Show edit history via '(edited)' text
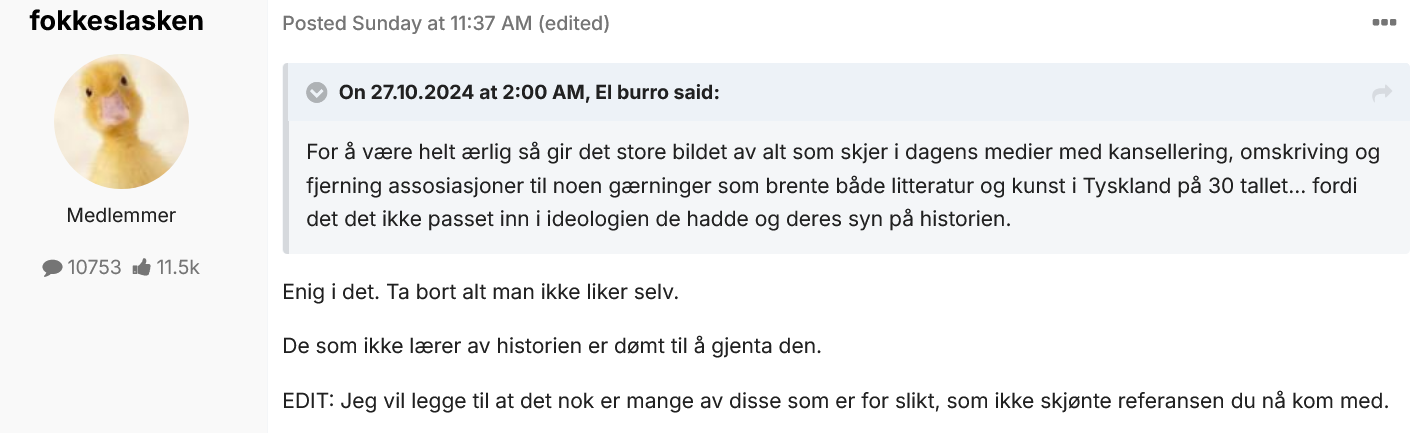Image resolution: width=1425 pixels, height=433 pixels. coord(574,23)
